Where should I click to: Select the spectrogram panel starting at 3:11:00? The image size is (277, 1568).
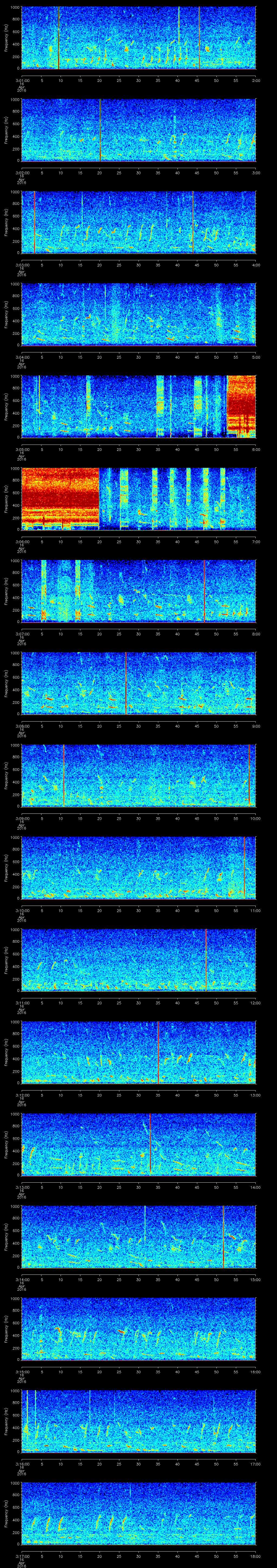click(x=139, y=960)
